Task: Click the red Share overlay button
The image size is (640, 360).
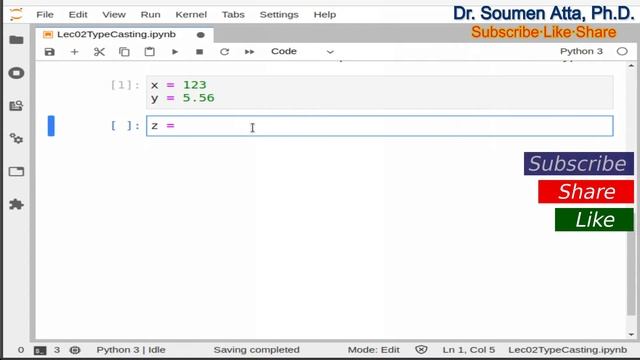Action: tap(586, 192)
